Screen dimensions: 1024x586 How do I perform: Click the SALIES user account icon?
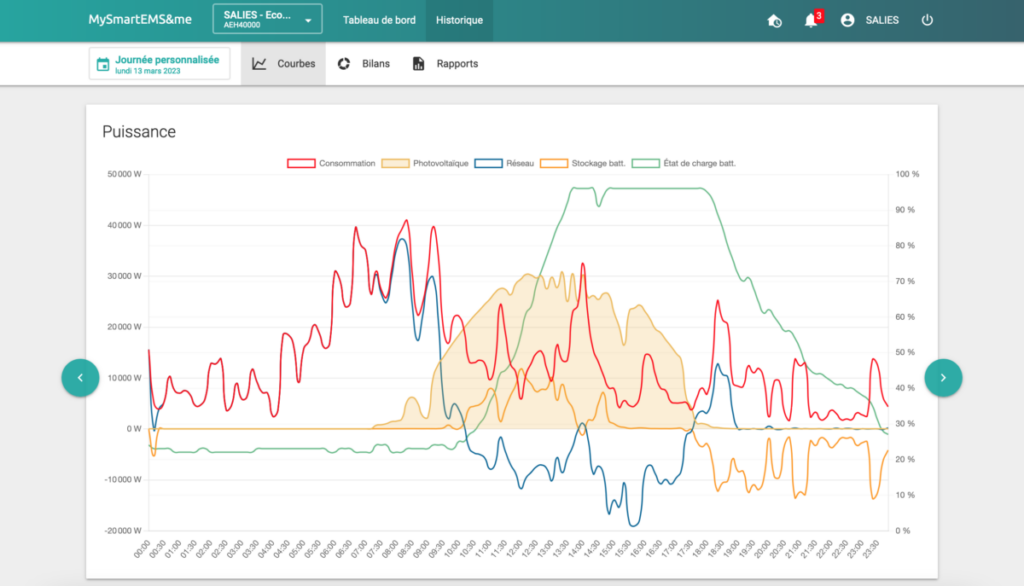847,20
